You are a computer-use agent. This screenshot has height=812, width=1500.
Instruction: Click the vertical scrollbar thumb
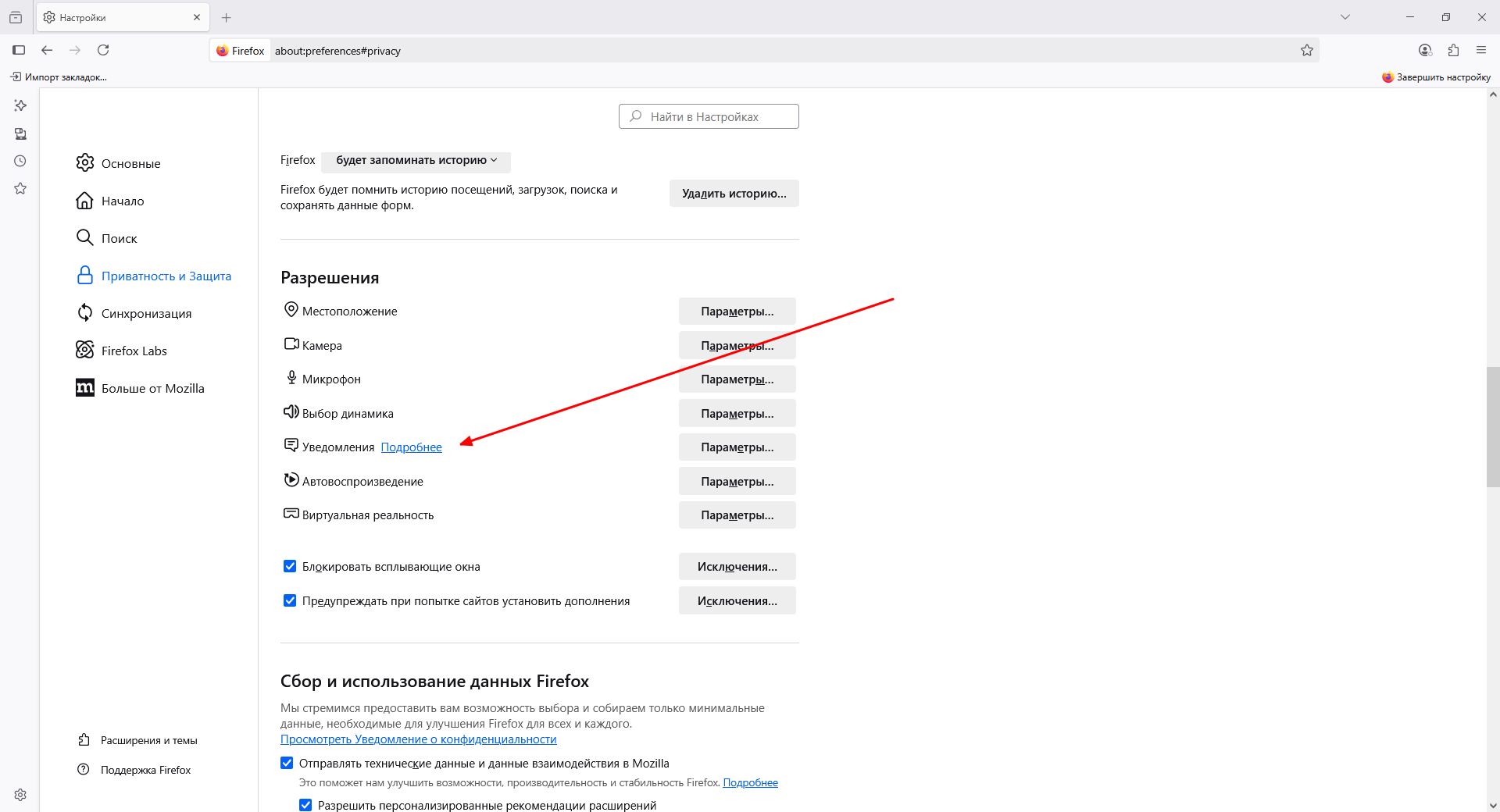tap(1493, 426)
